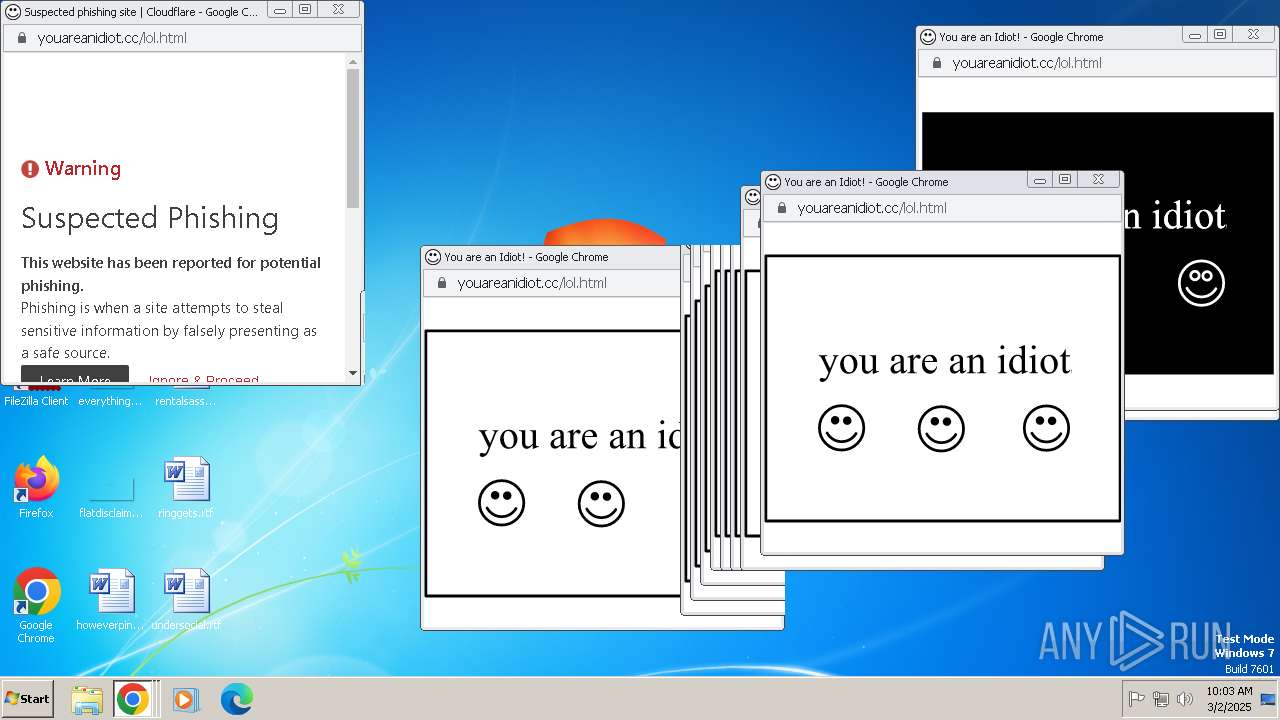Click scrollbar down arrow in phishing window
This screenshot has width=1280, height=720.
pos(353,373)
